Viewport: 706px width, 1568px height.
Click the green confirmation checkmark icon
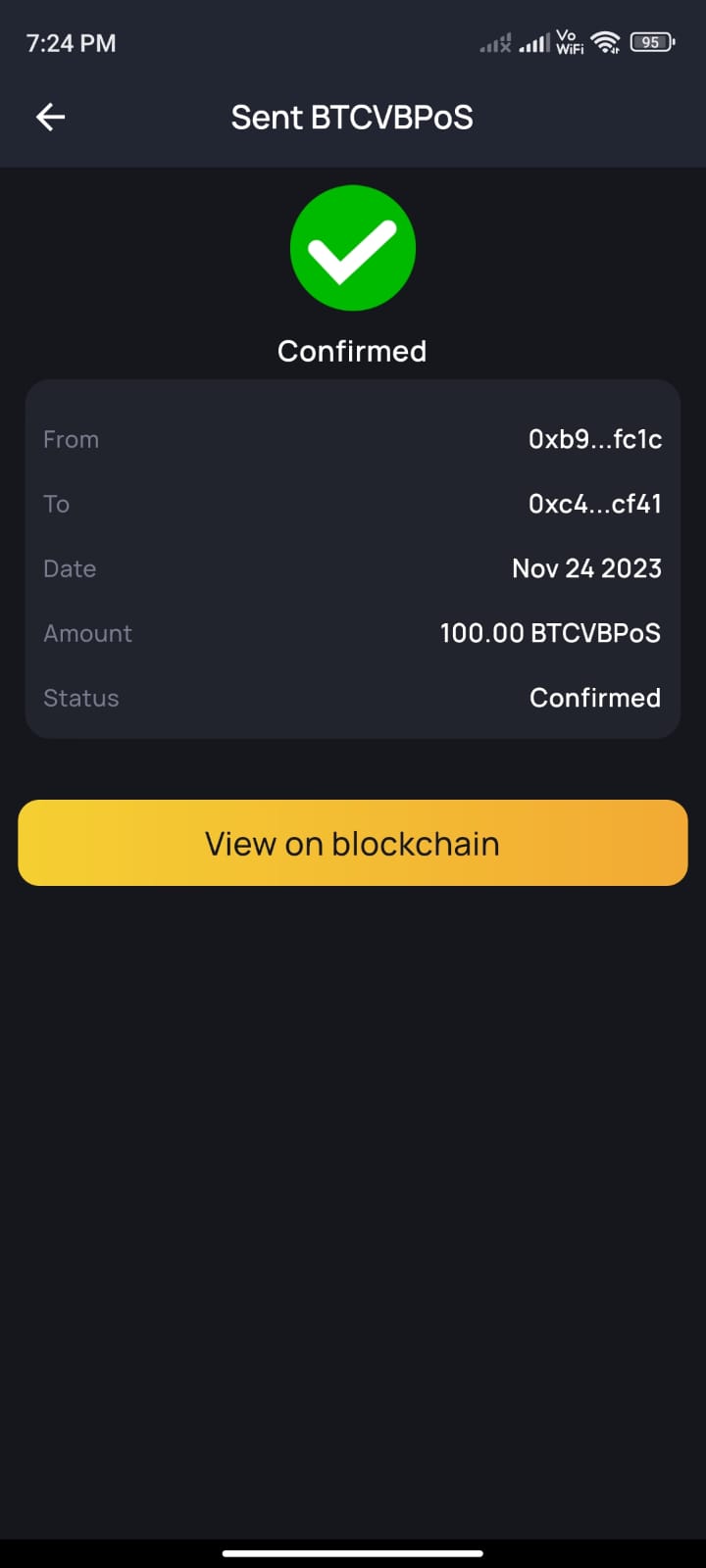(x=353, y=248)
